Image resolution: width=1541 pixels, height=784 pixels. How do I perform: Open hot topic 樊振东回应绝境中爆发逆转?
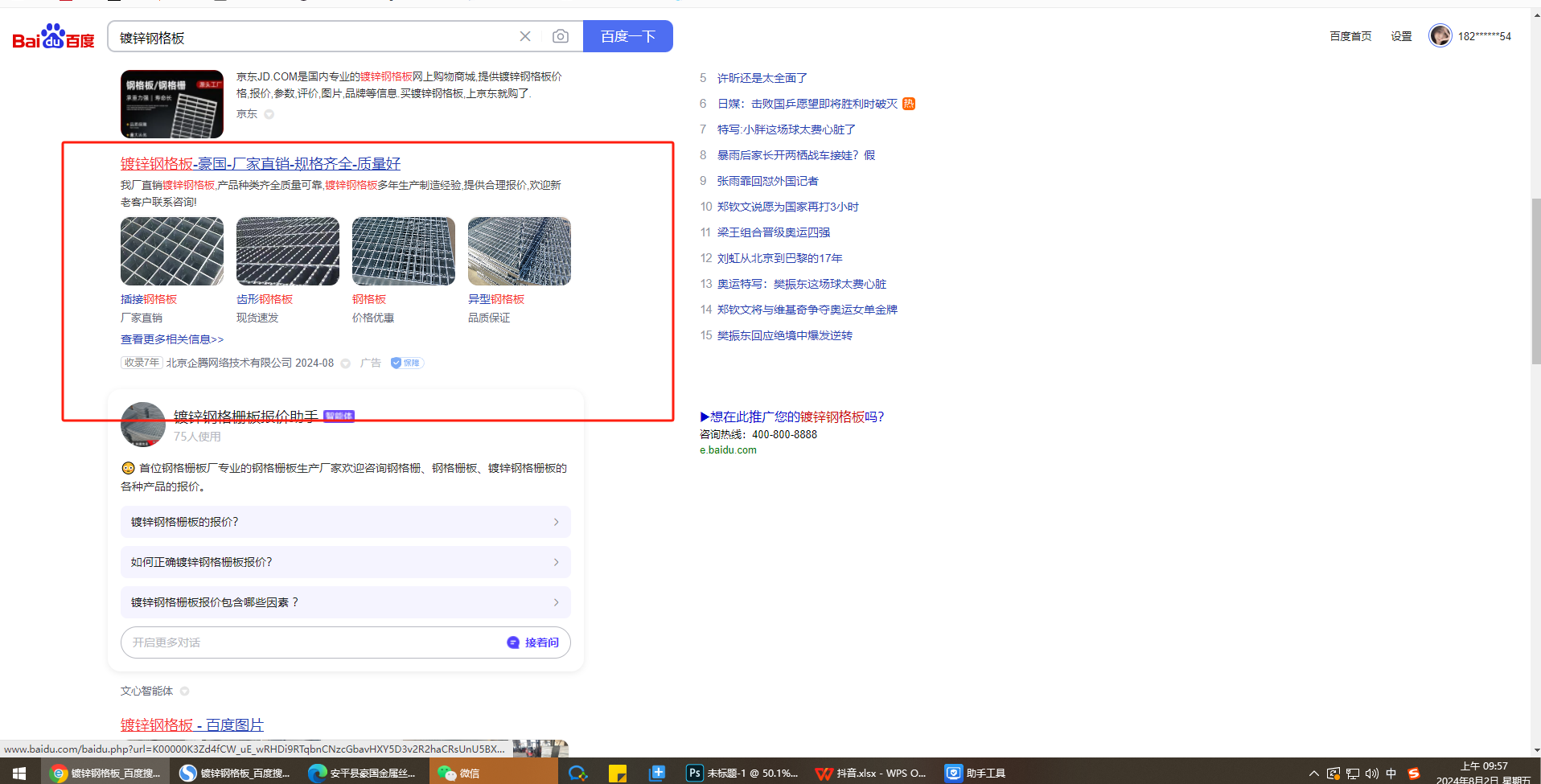[x=785, y=335]
